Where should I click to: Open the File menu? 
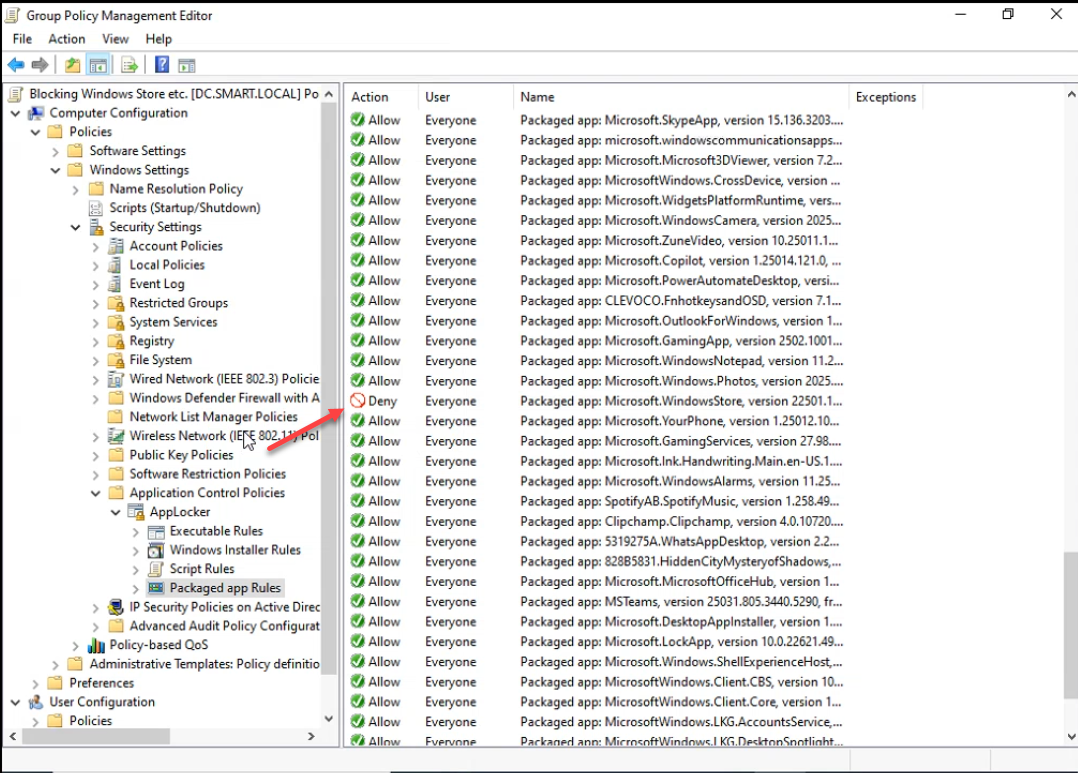click(x=22, y=39)
